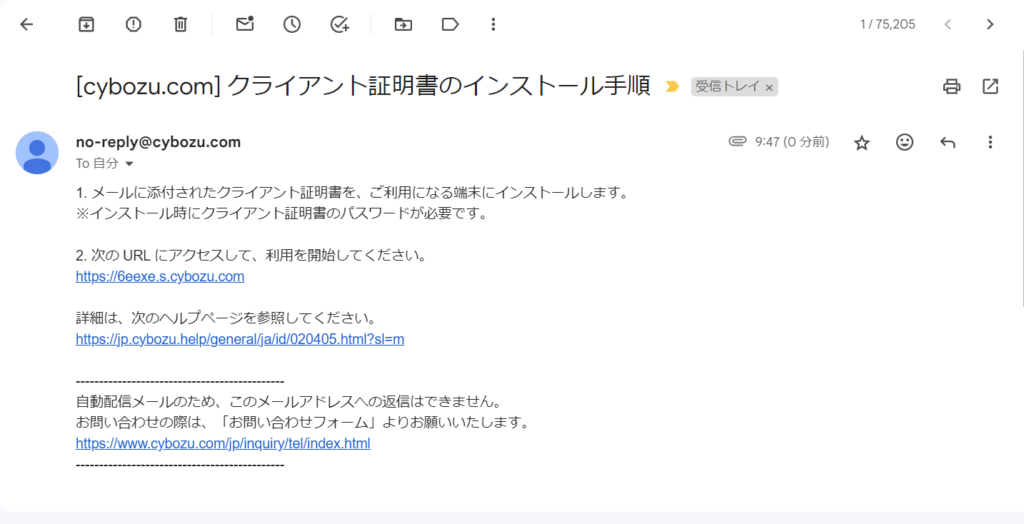This screenshot has width=1024, height=524.
Task: Mark the email as unread
Action: tap(245, 24)
